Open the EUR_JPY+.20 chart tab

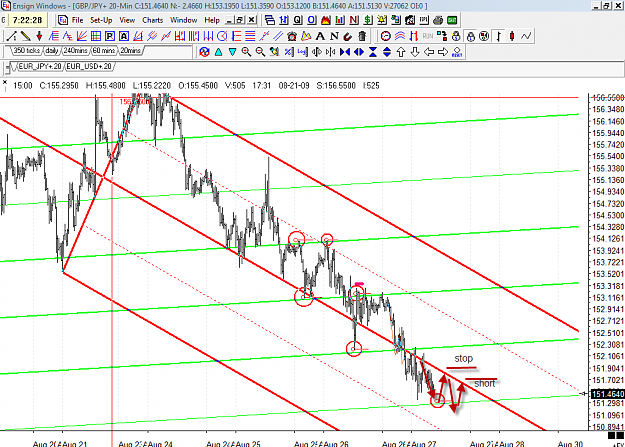40,67
